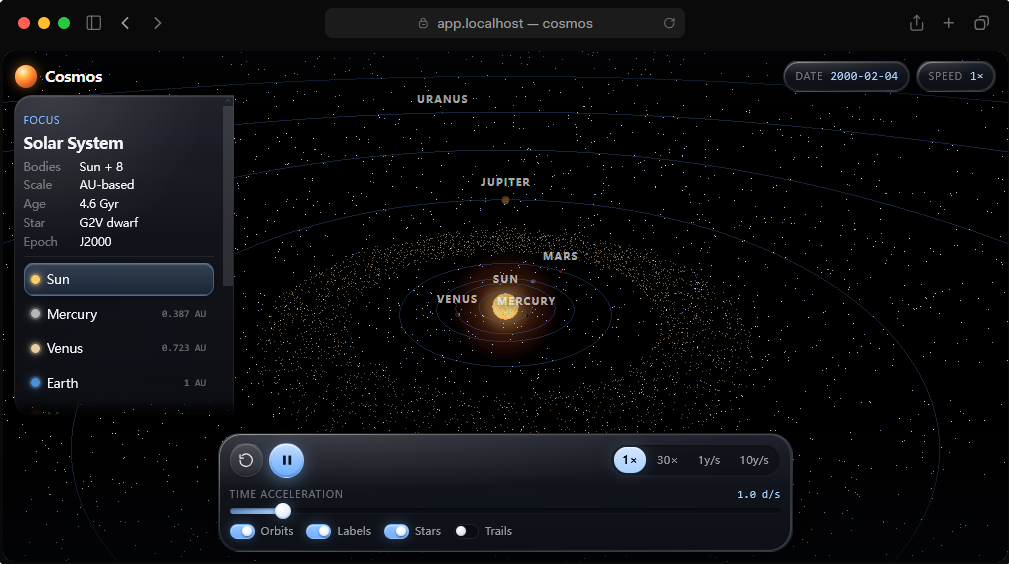Screen dimensions: 1009x564
Task: Disable the Orbits toggle
Action: pos(243,531)
